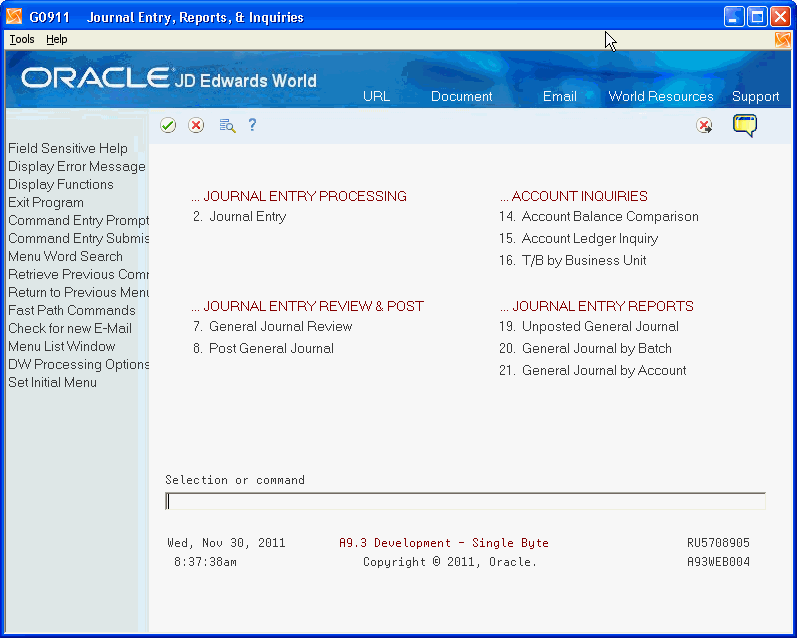Open the Support banner link
This screenshot has height=638, width=797.
pos(755,97)
